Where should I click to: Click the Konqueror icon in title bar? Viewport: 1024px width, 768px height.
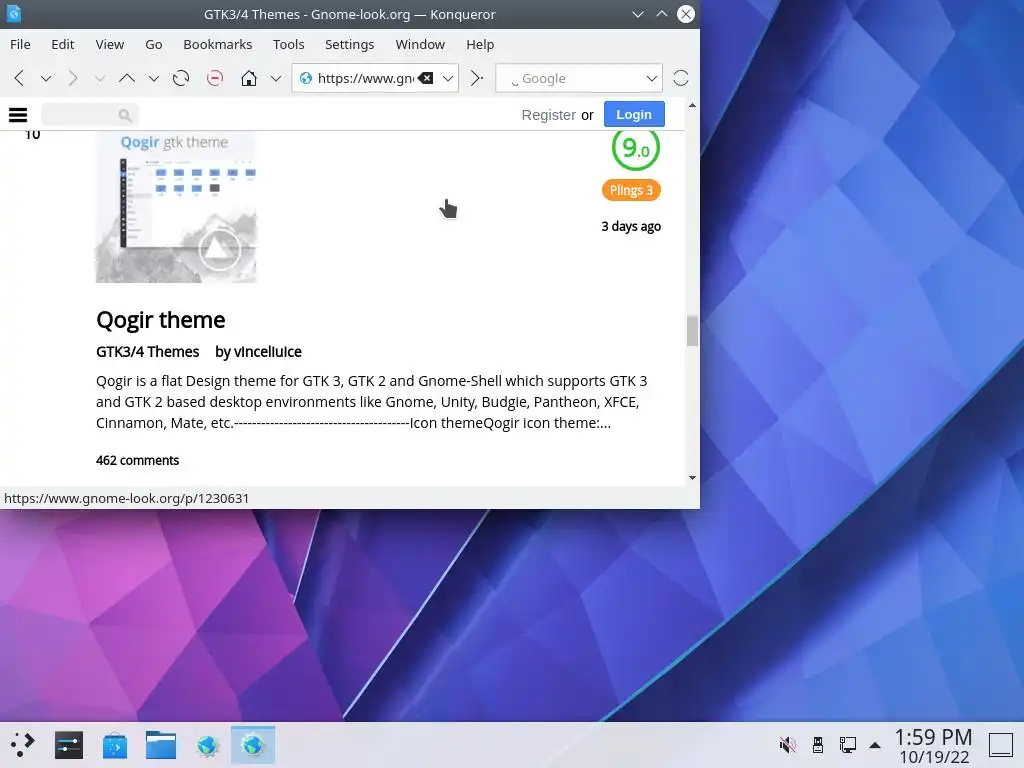click(14, 14)
